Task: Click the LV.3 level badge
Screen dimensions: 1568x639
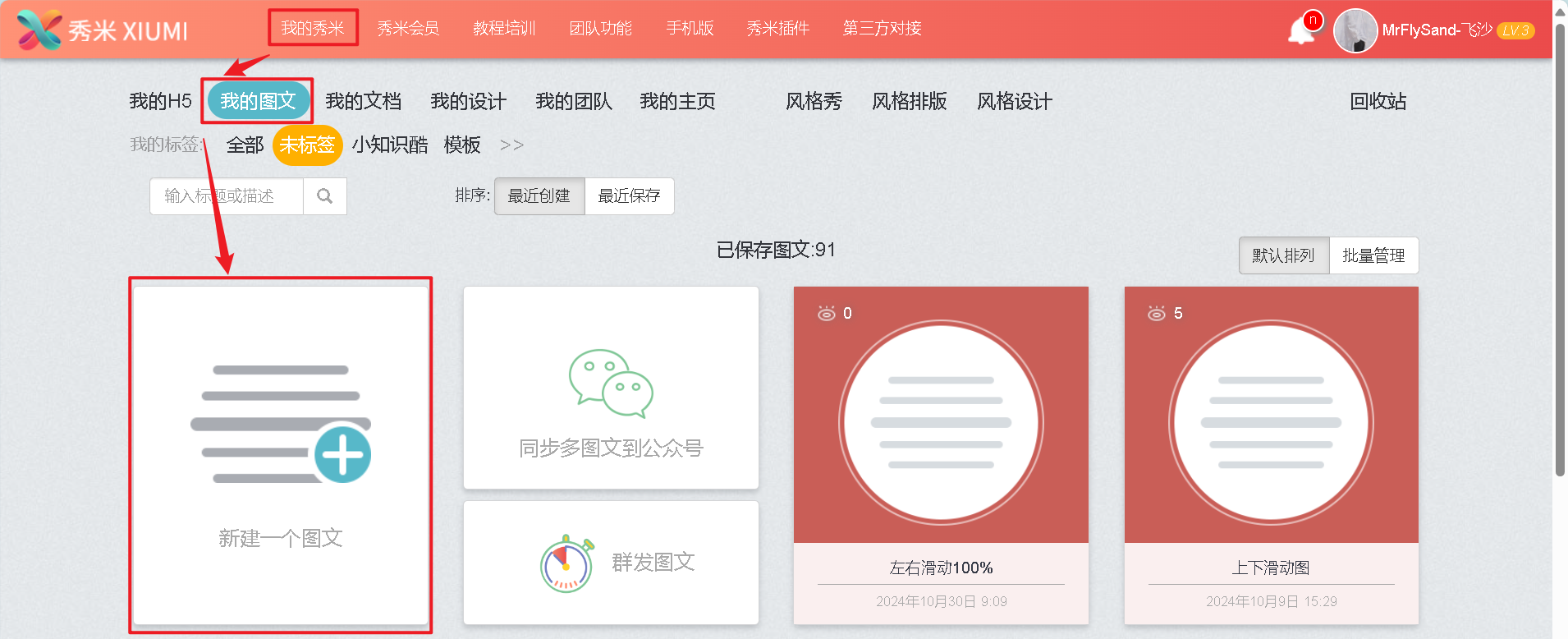Action: (x=1515, y=30)
